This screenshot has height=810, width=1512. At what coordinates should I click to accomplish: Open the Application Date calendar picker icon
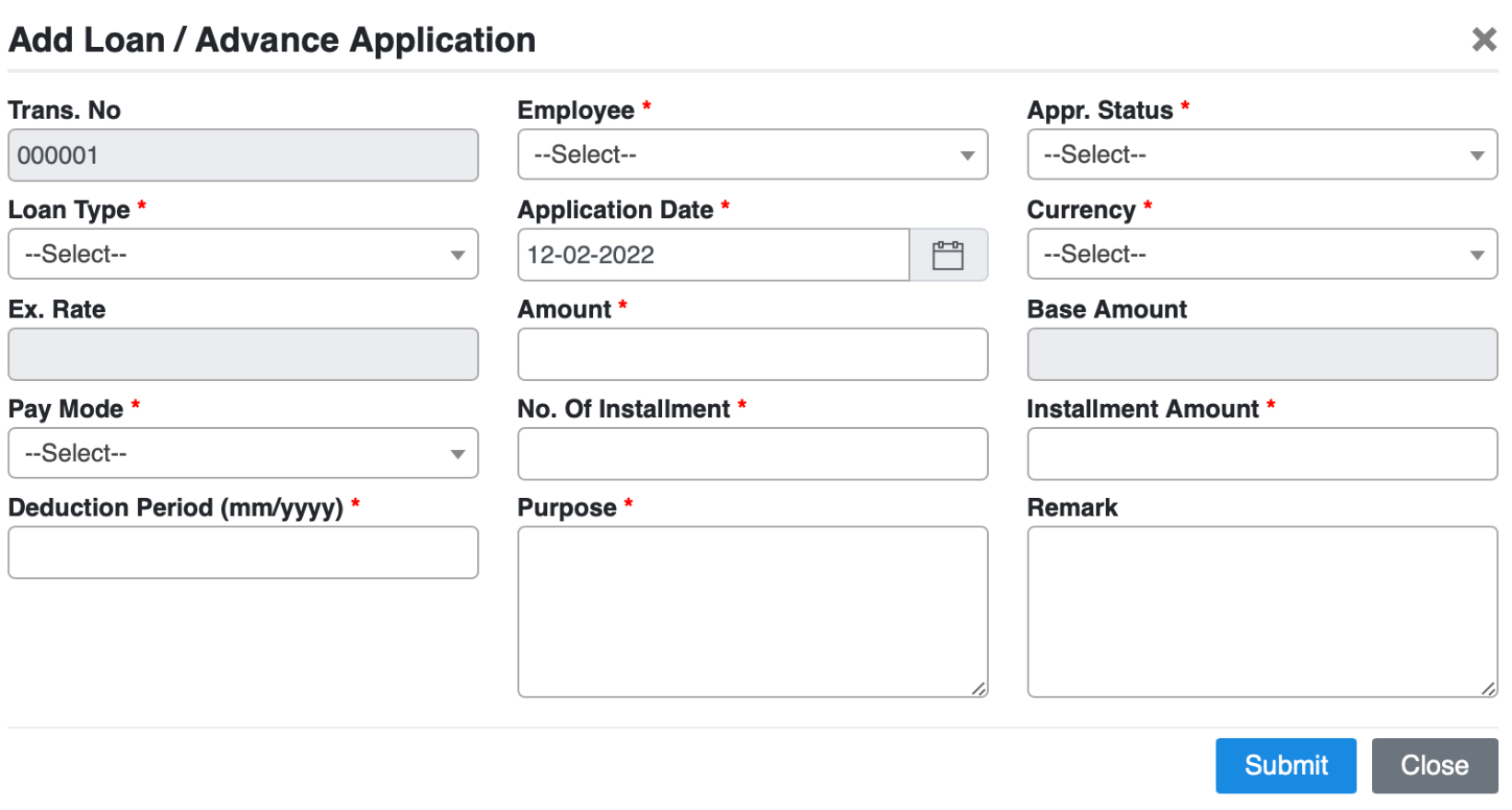coord(948,255)
